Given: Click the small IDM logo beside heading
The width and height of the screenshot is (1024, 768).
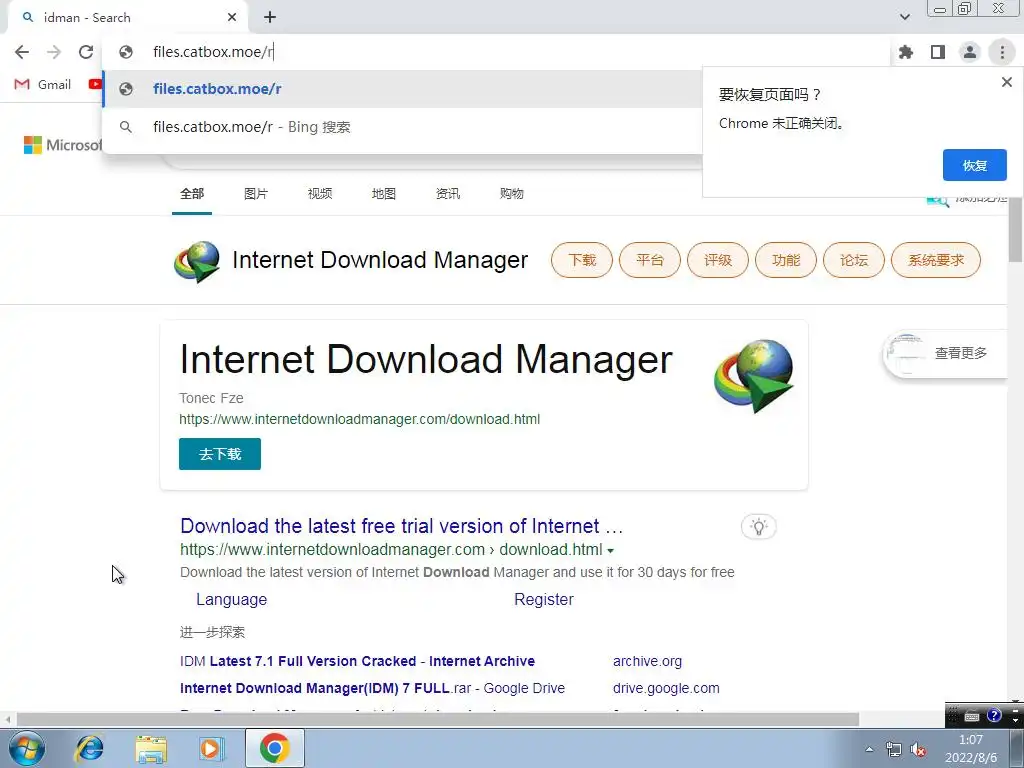Looking at the screenshot, I should pyautogui.click(x=197, y=261).
